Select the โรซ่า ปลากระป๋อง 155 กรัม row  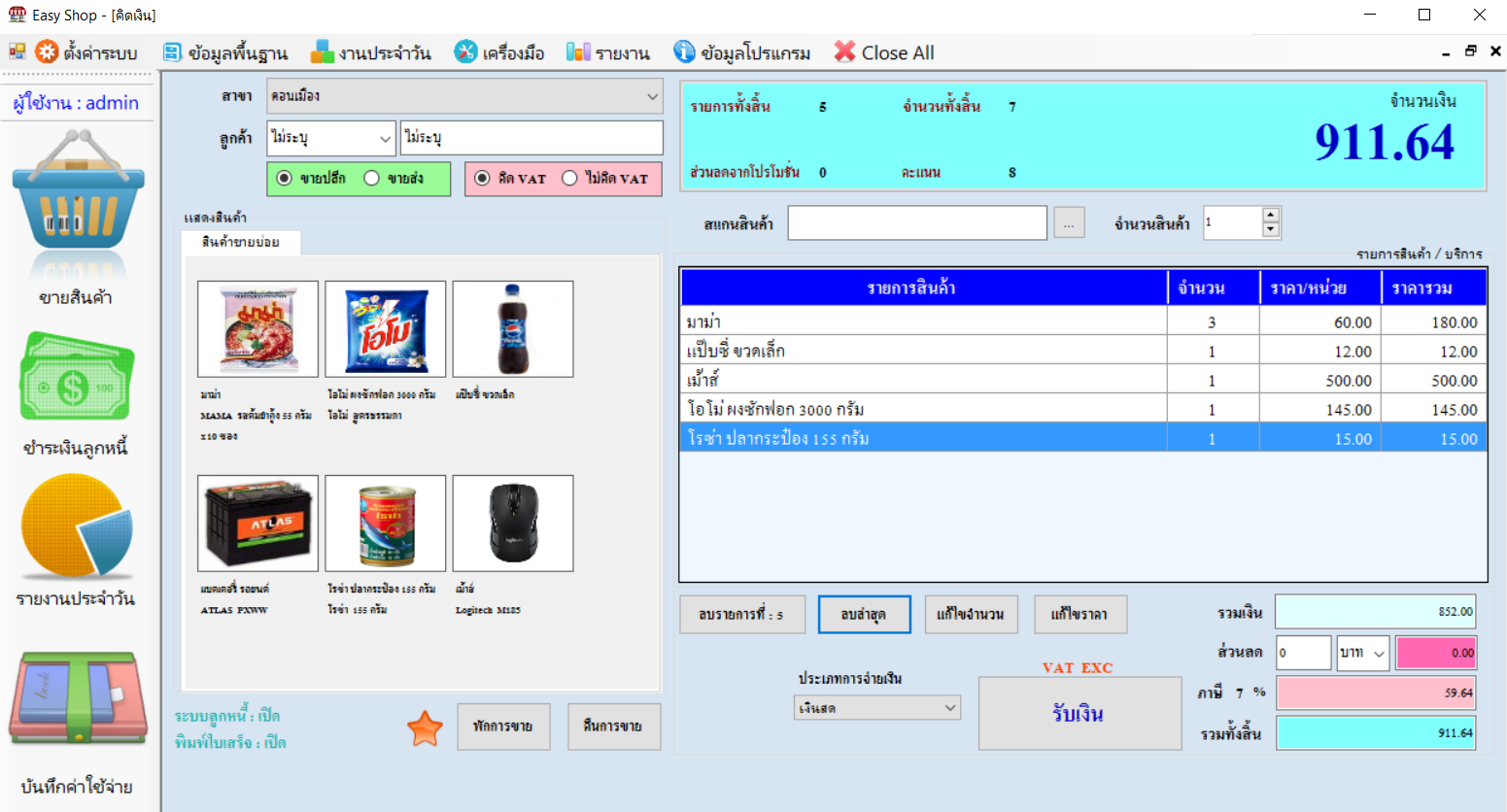[x=1082, y=438]
